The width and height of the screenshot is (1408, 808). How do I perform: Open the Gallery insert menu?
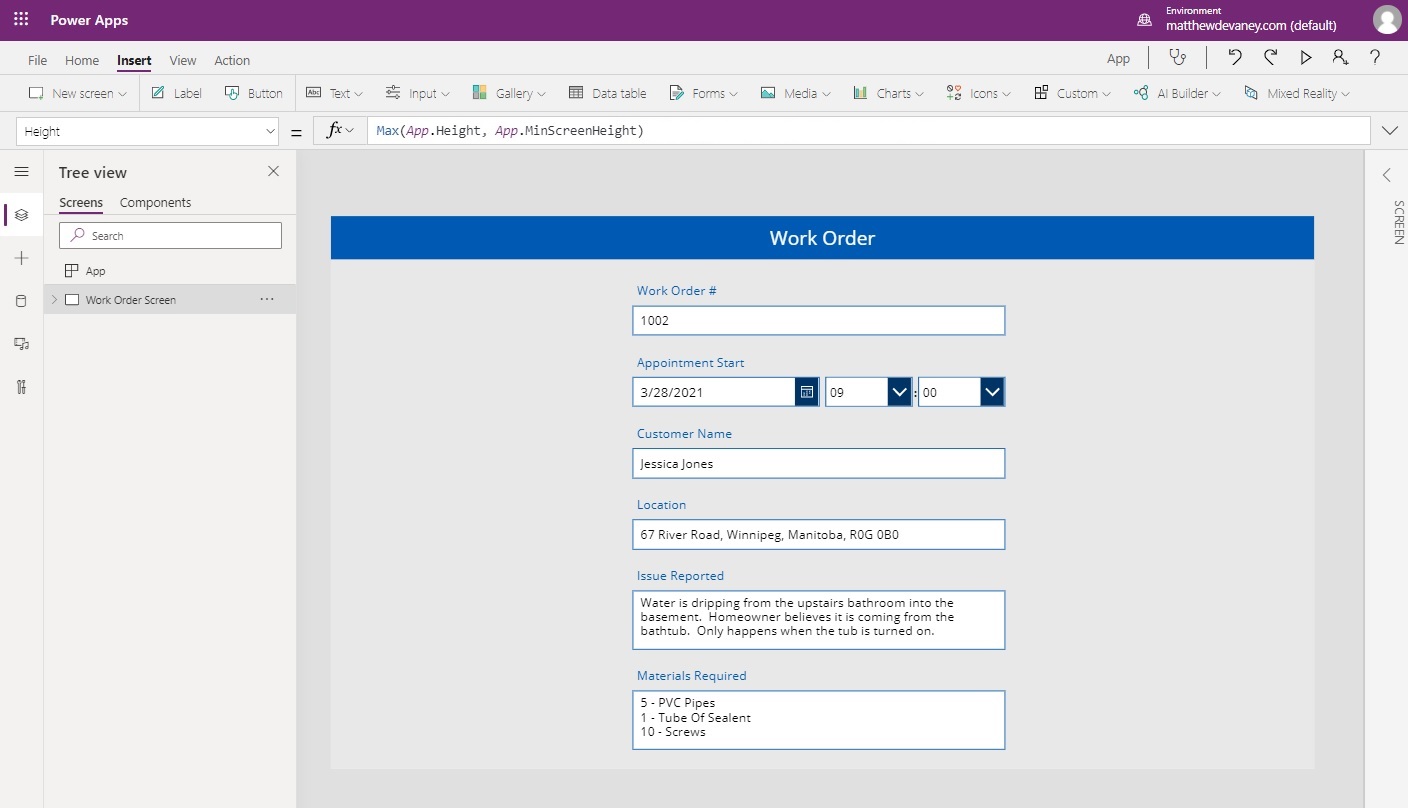pos(509,93)
